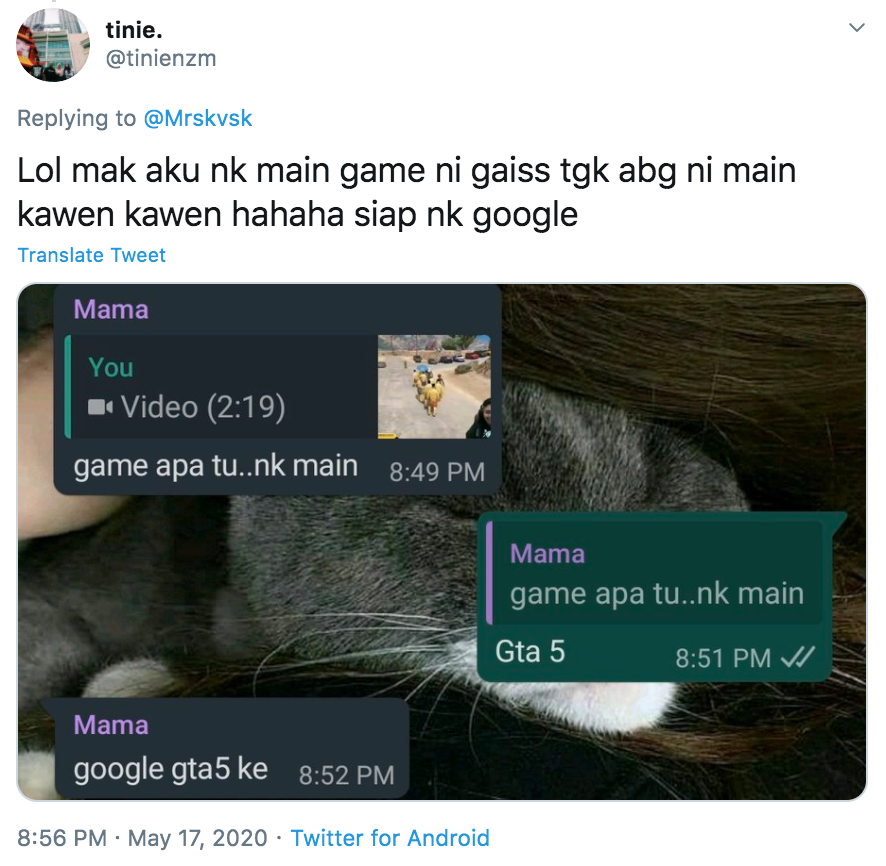The width and height of the screenshot is (886, 866).
Task: Open the attached chat screenshot image
Action: pos(442,542)
